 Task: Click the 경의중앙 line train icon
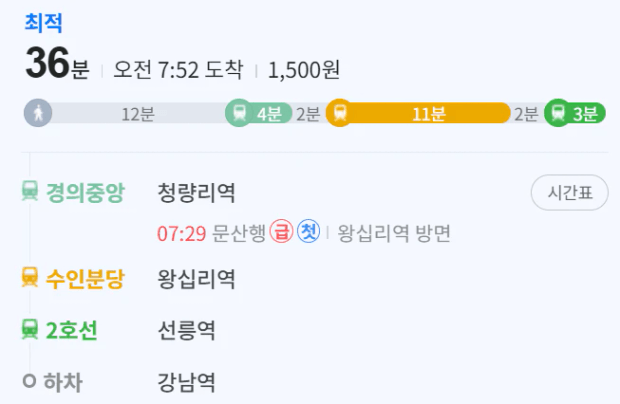pos(30,191)
